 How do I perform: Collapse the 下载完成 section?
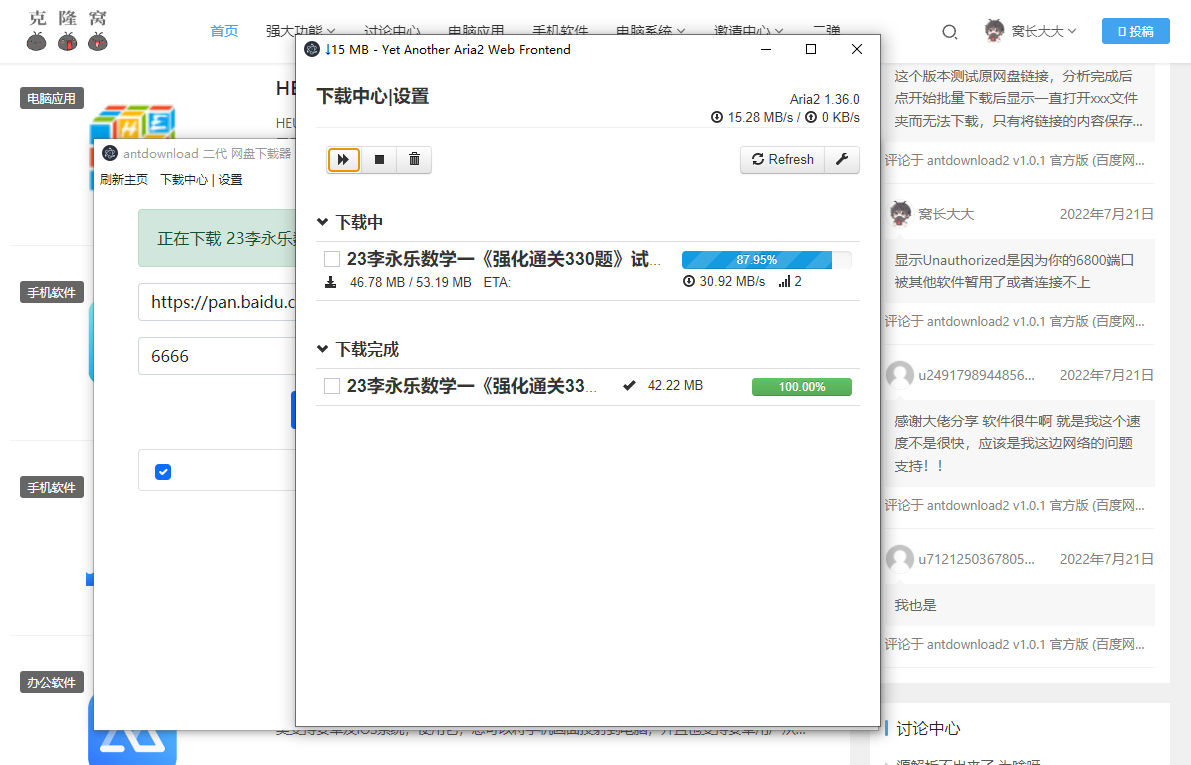(321, 349)
